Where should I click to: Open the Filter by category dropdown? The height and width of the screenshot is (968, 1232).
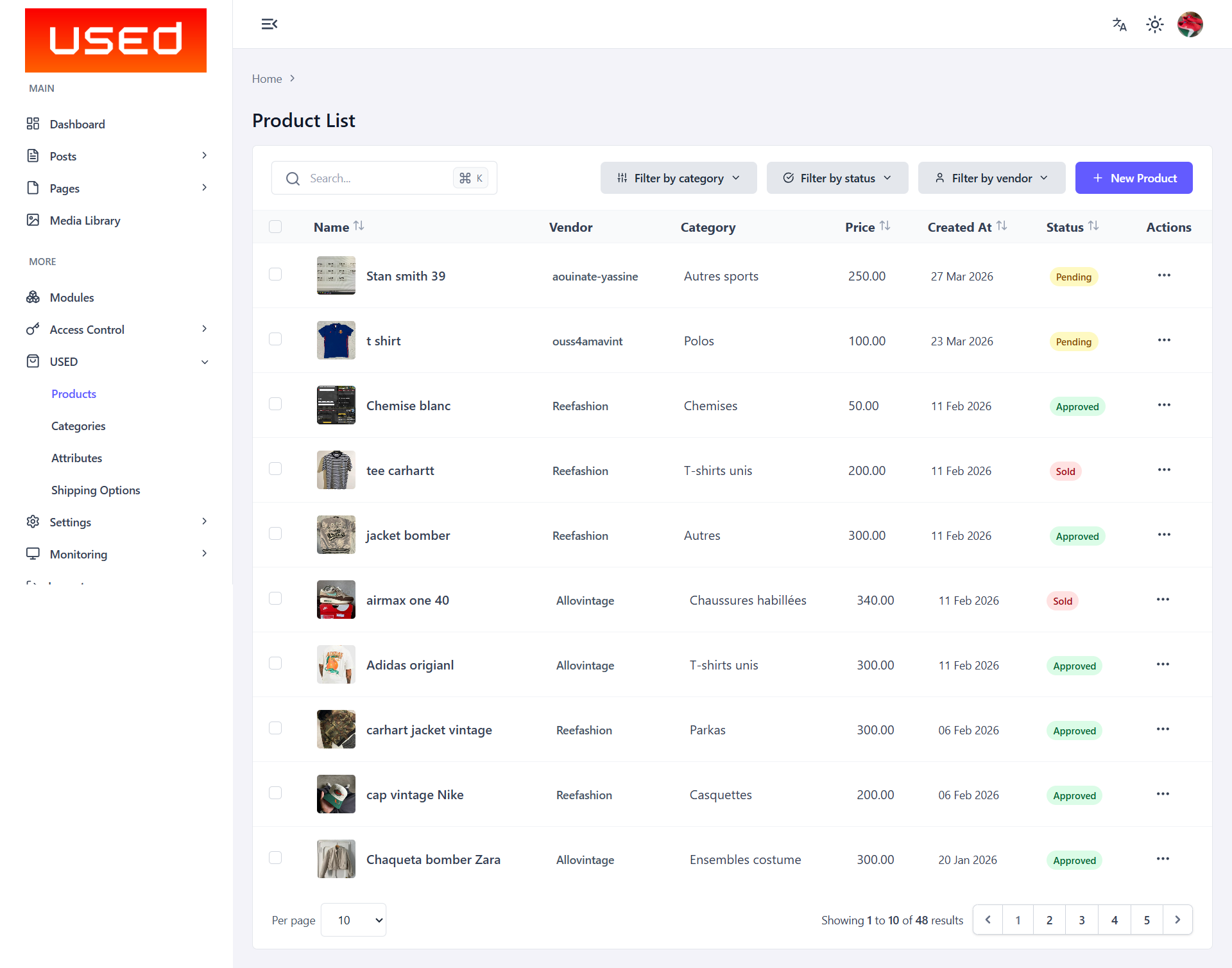point(678,178)
